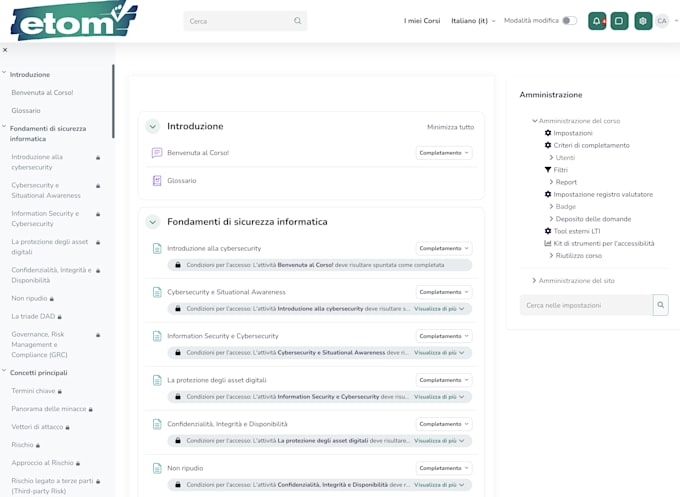Click sidebar lock next to La triade DAD
This screenshot has width=680, height=497.
coord(59,317)
